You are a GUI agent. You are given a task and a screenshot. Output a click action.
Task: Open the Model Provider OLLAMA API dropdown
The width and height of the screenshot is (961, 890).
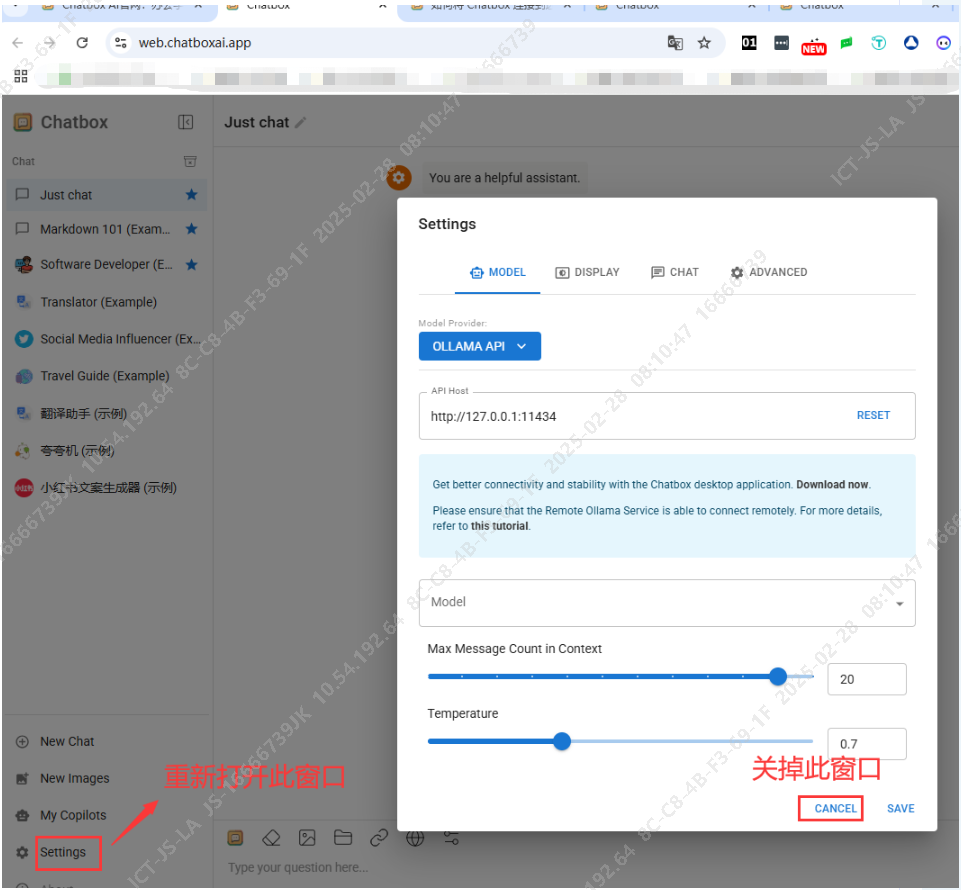point(479,346)
